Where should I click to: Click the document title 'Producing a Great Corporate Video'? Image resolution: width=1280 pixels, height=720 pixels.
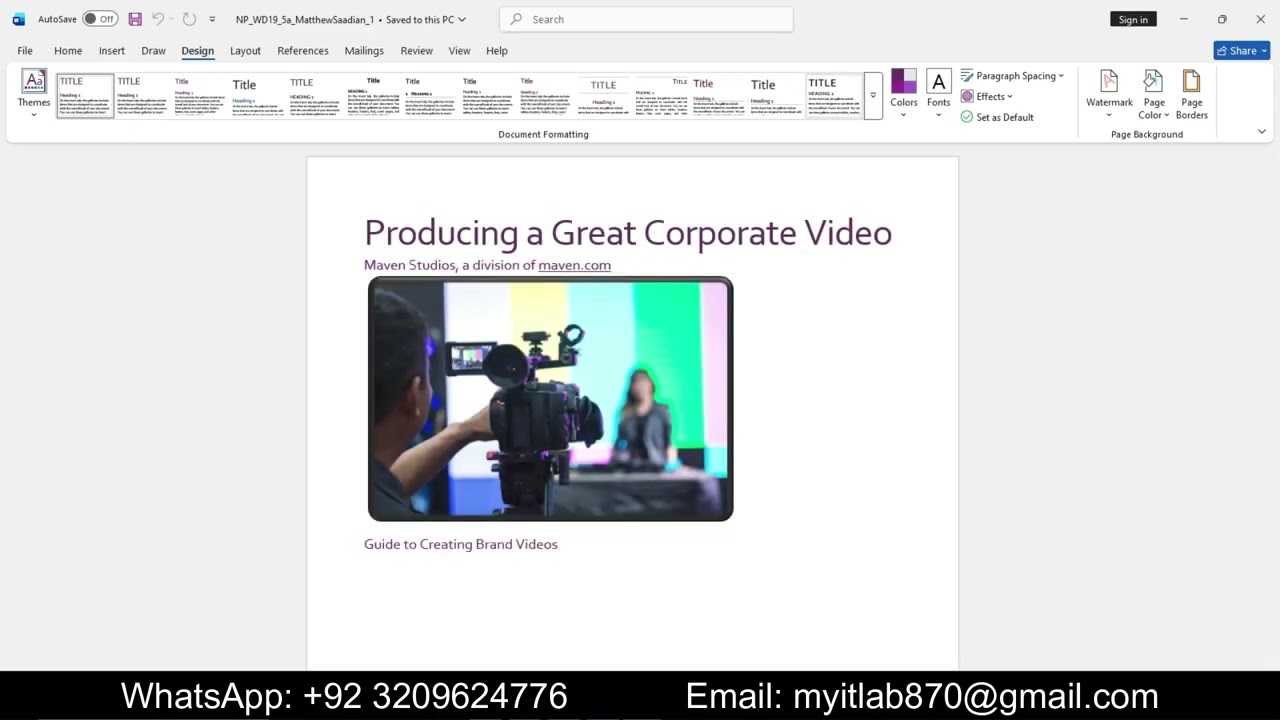[x=628, y=232]
